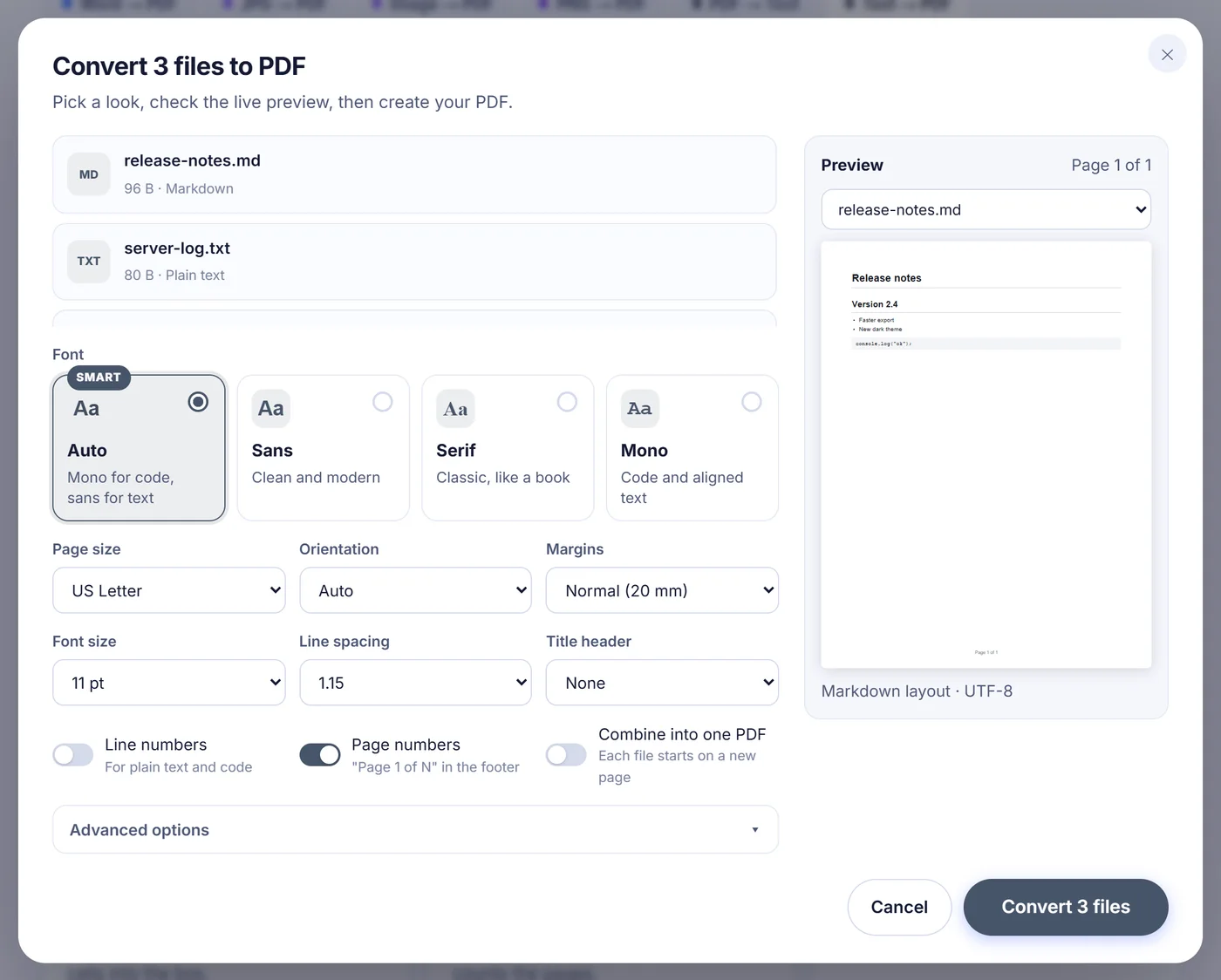The width and height of the screenshot is (1221, 980).
Task: Click the "Page 1 of 1" preview label
Action: [x=1111, y=165]
